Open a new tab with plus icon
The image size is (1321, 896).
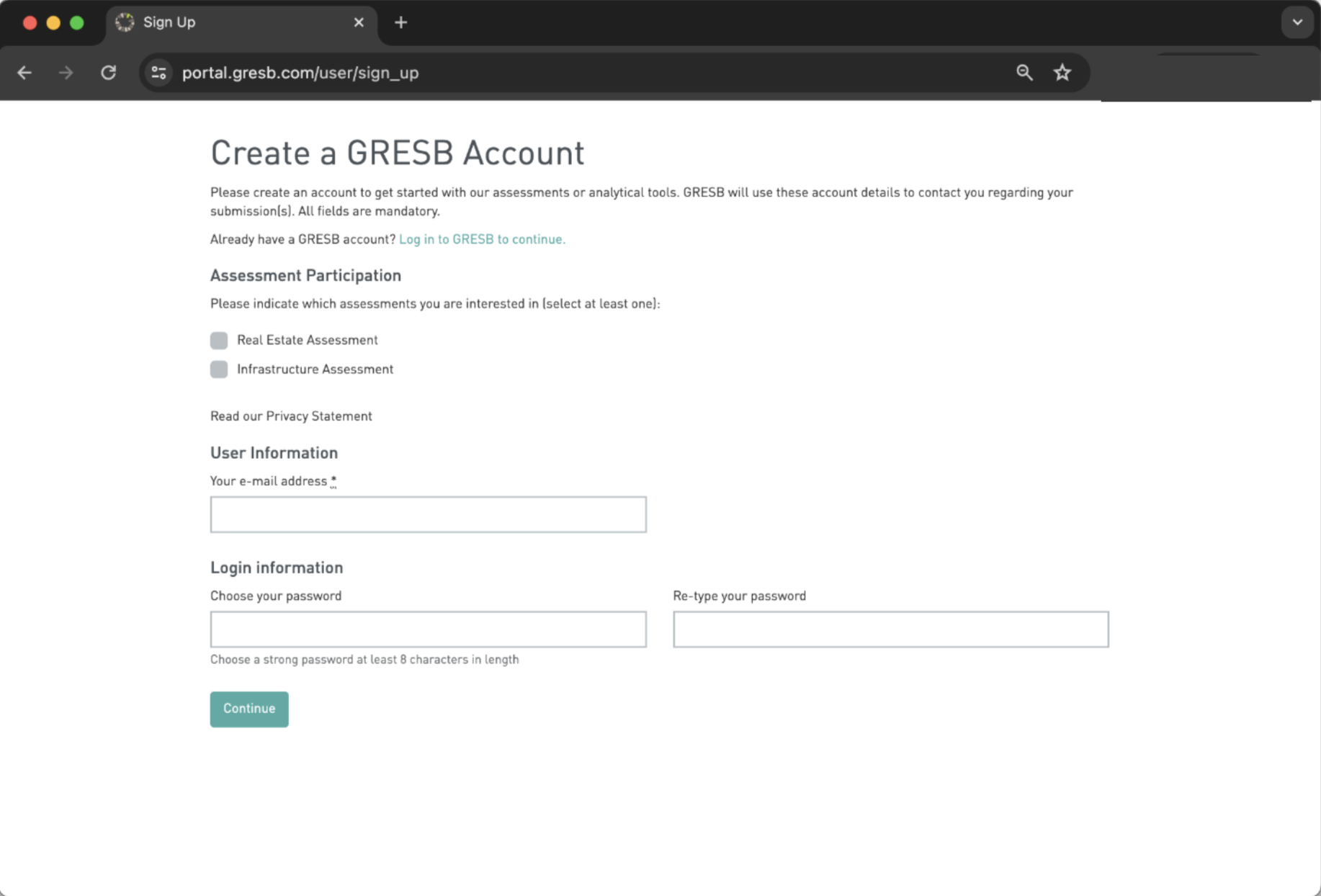[x=401, y=23]
